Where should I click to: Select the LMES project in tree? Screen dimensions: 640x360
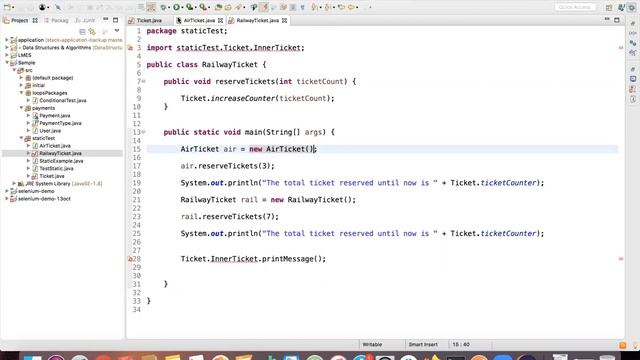pos(24,55)
